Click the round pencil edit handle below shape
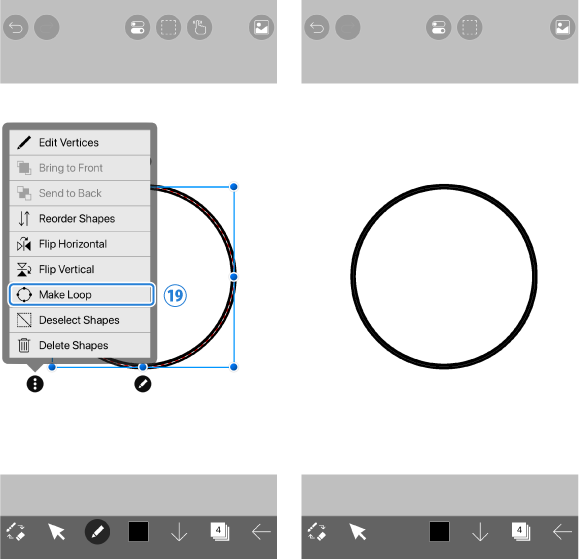581x559 pixels. pos(143,384)
